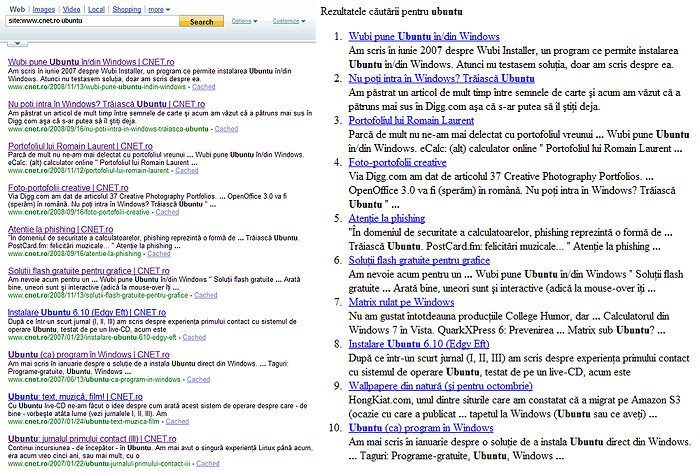Open the Shopping search tab
The height and width of the screenshot is (472, 700).
pyautogui.click(x=127, y=9)
